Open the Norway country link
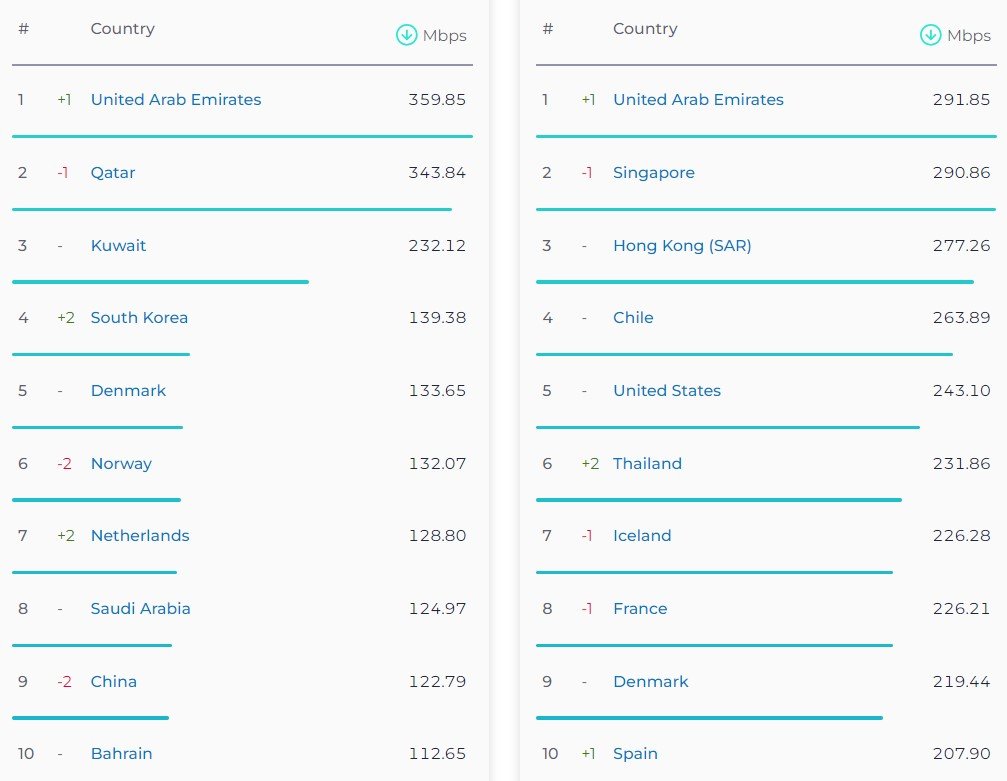1007x781 pixels. tap(121, 464)
